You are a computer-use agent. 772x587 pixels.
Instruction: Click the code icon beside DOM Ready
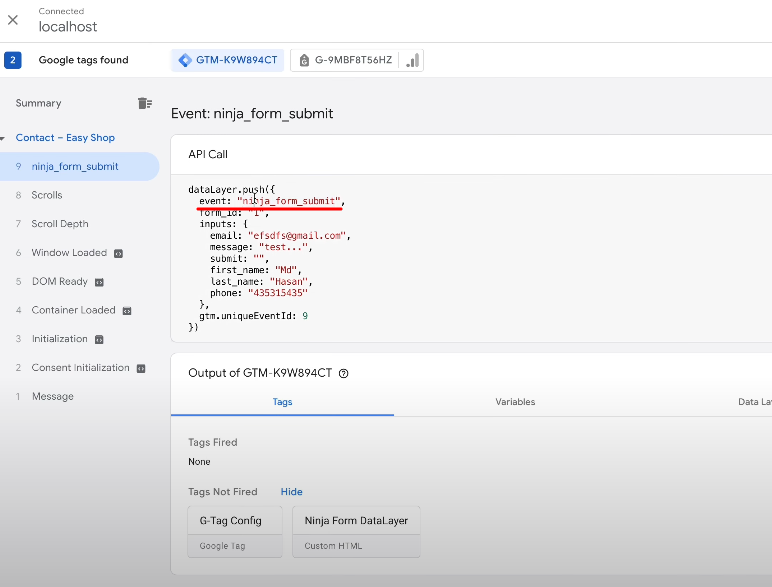tap(99, 282)
